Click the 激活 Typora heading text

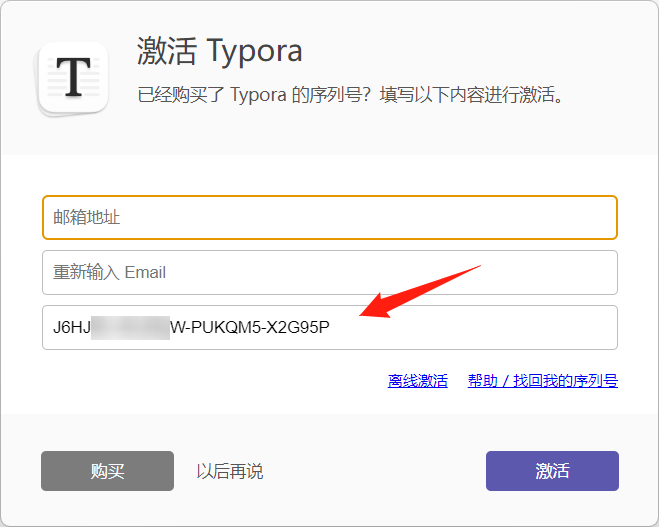[219, 51]
